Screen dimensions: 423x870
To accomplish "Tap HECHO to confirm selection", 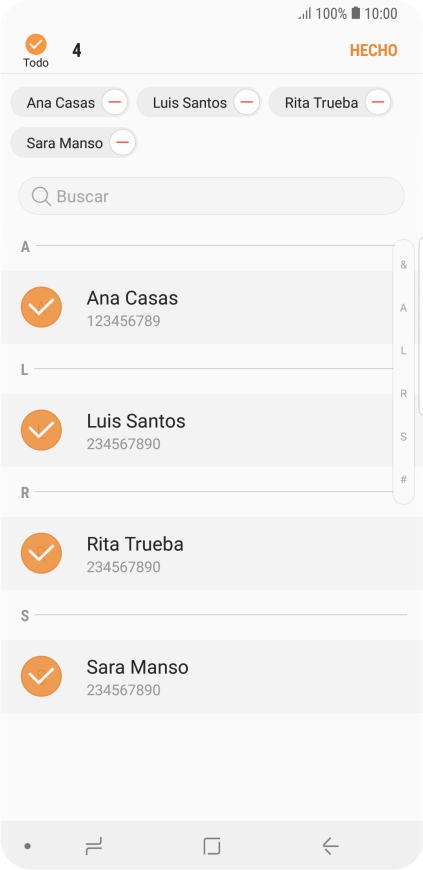I will pos(374,50).
